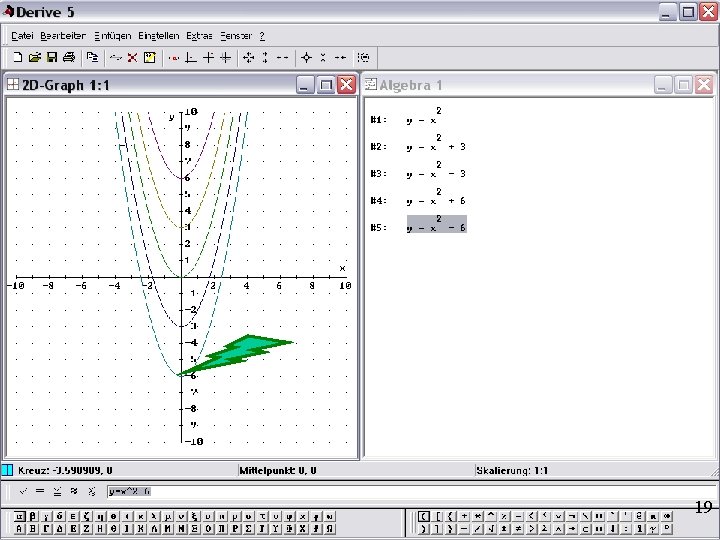Click the uppercase Gamma Greek key
The image size is (720, 540).
pyautogui.click(x=46, y=529)
